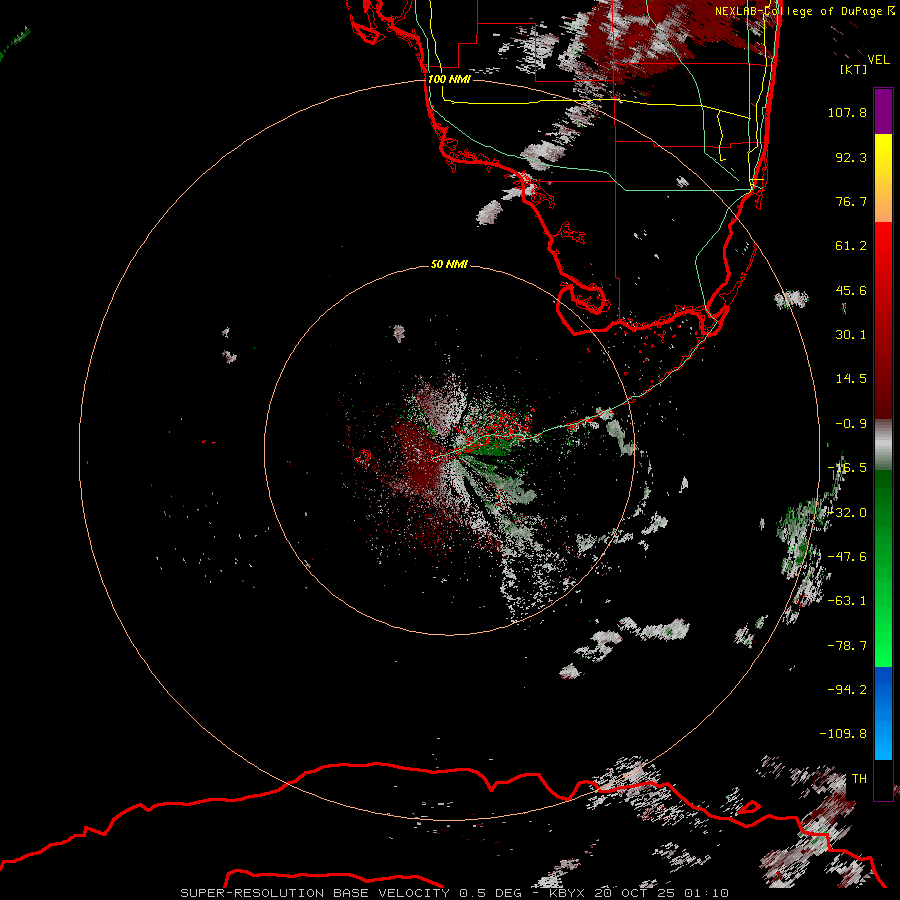Screen dimensions: 900x900
Task: Select the 45.6 scale value
Action: [851, 290]
